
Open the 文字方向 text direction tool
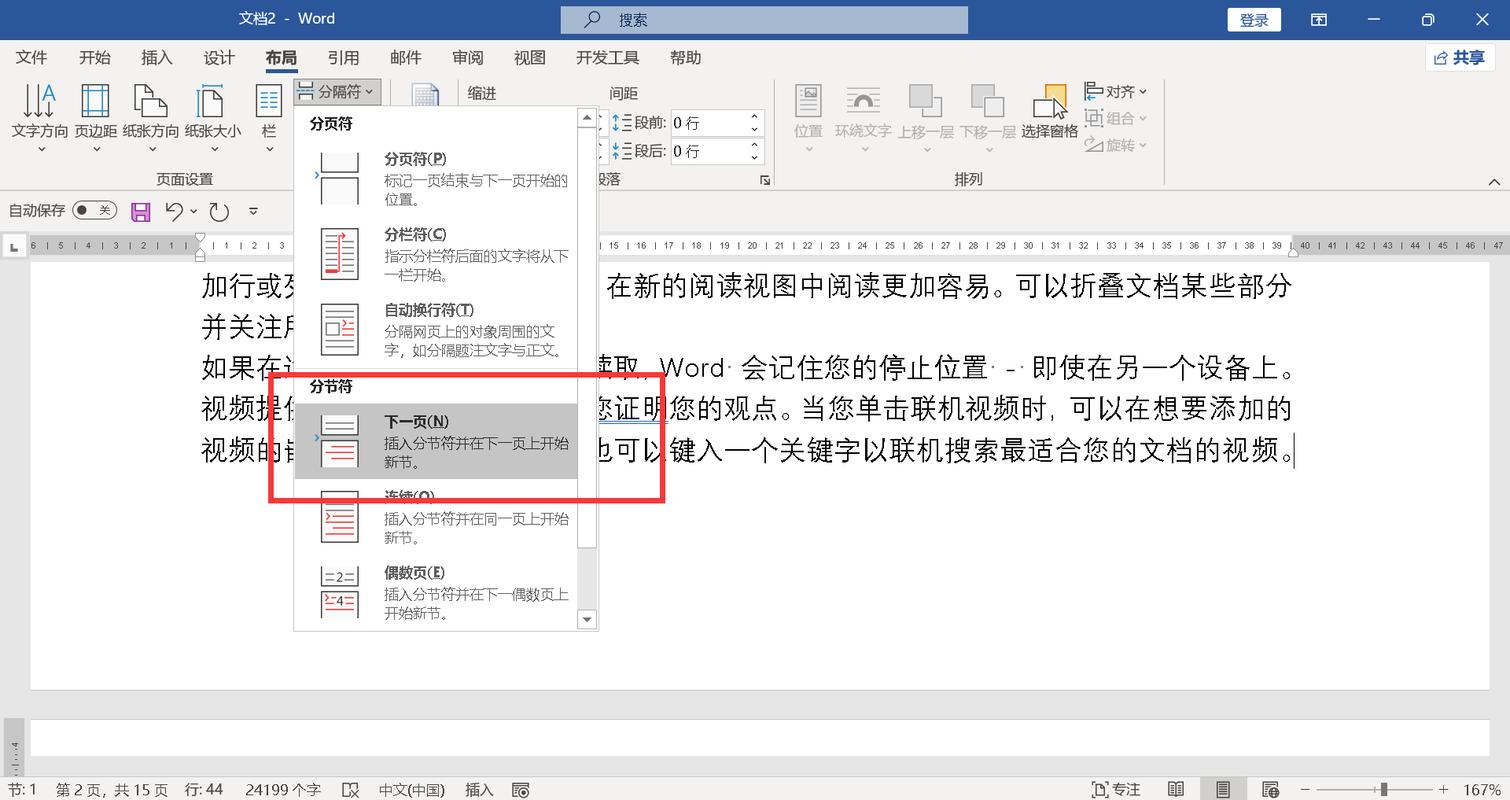[x=40, y=118]
